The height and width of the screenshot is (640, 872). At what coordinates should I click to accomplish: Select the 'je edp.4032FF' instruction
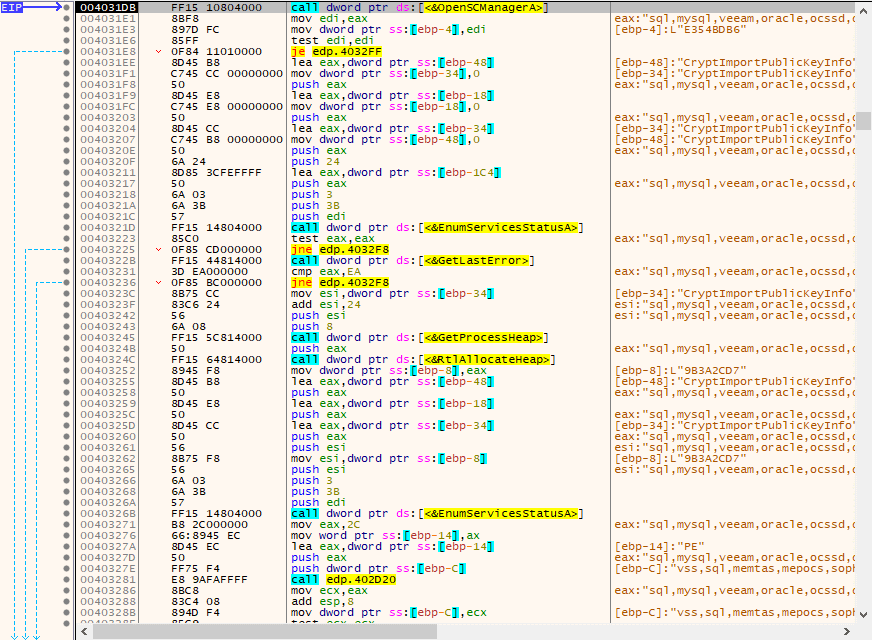336,51
